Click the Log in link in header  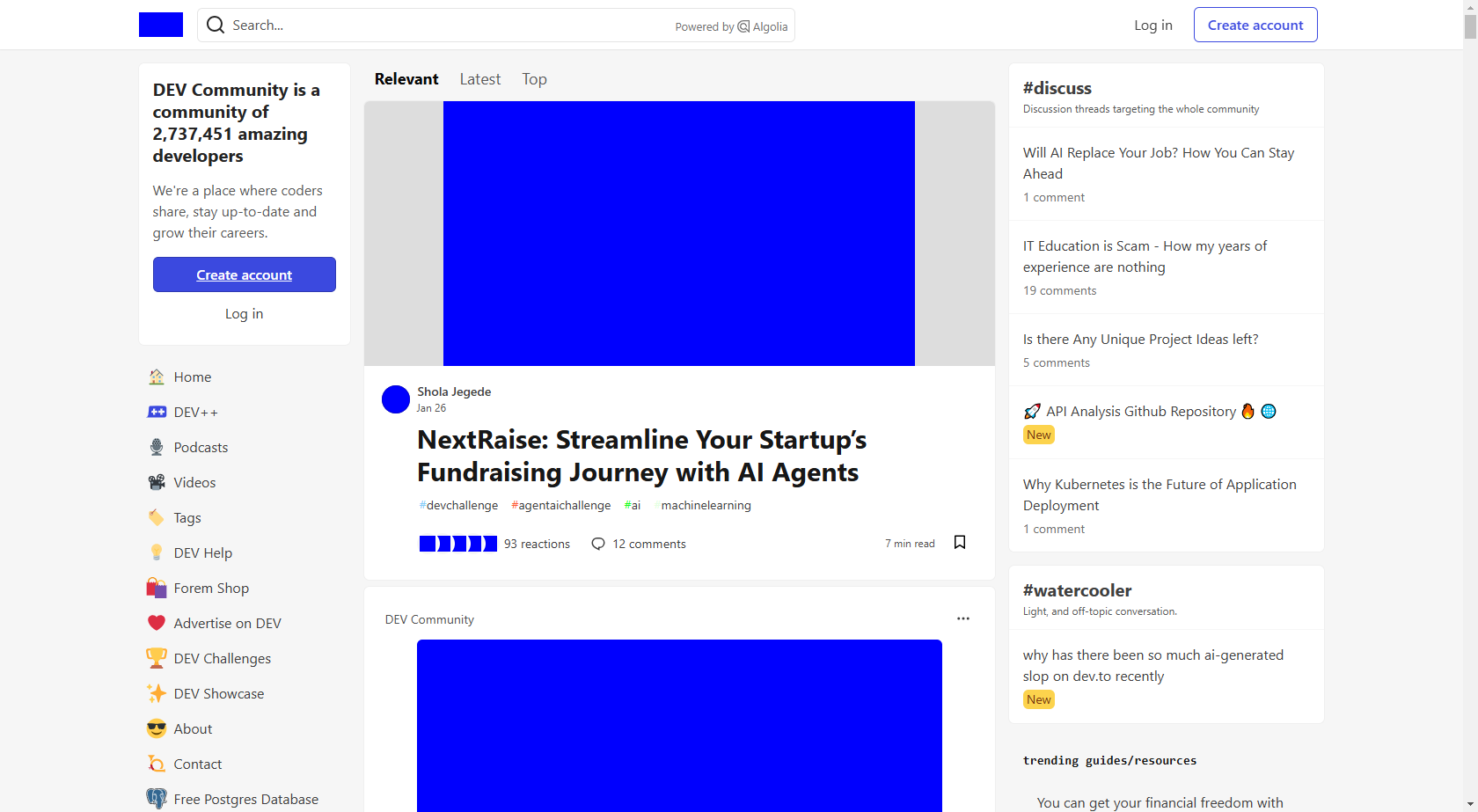point(1152,25)
